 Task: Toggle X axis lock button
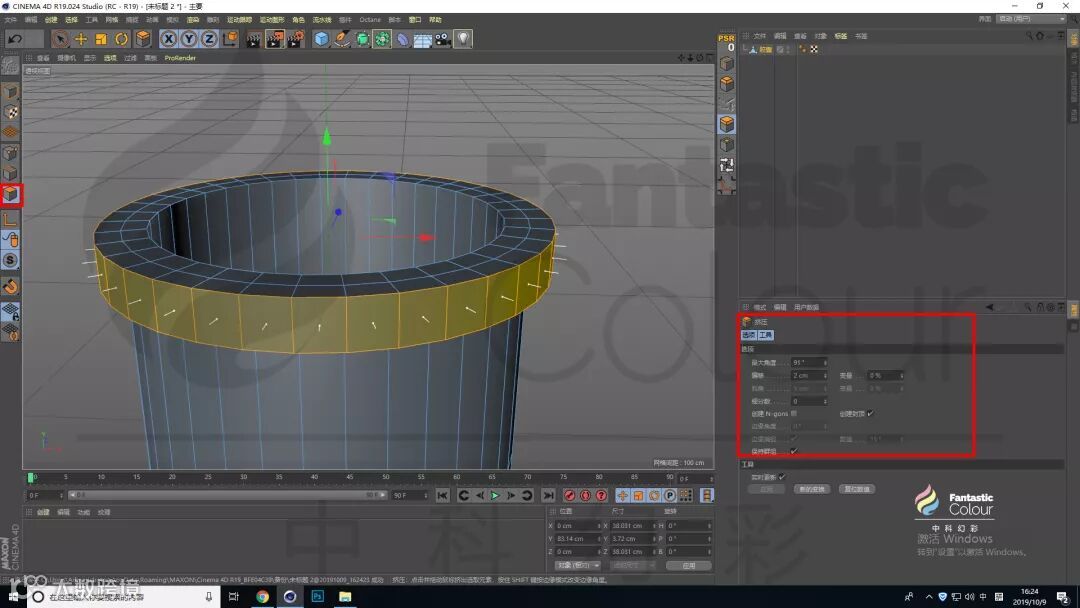click(168, 39)
